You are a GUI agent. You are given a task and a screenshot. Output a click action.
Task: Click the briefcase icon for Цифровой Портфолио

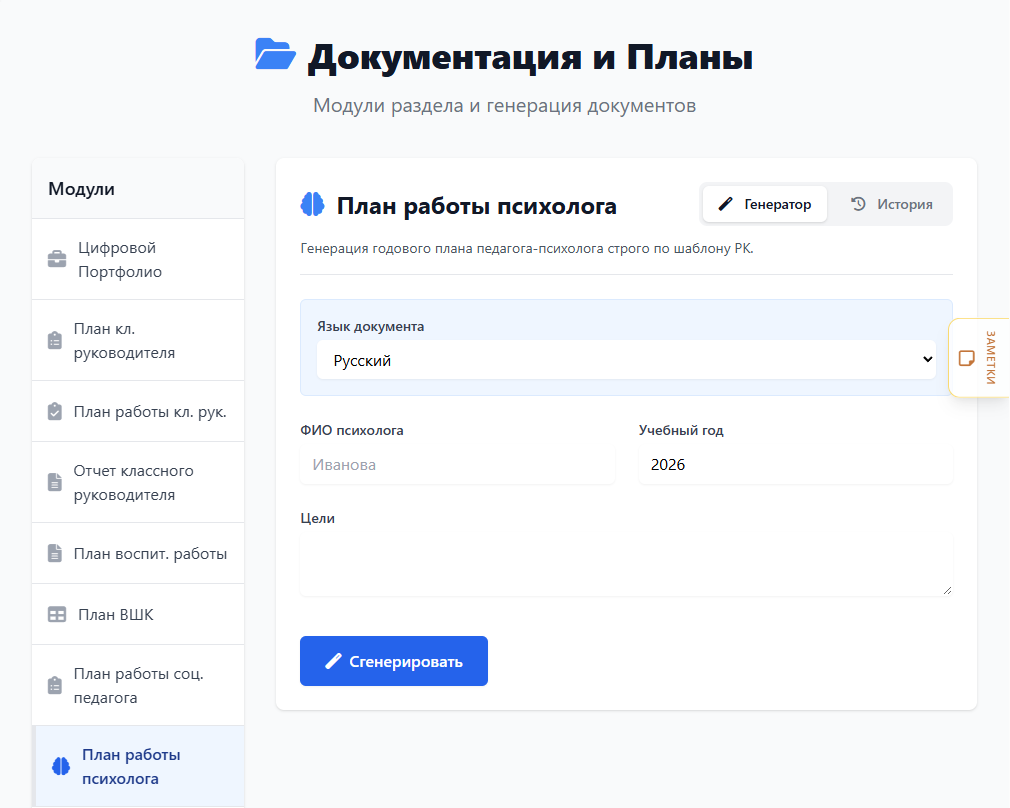point(57,259)
